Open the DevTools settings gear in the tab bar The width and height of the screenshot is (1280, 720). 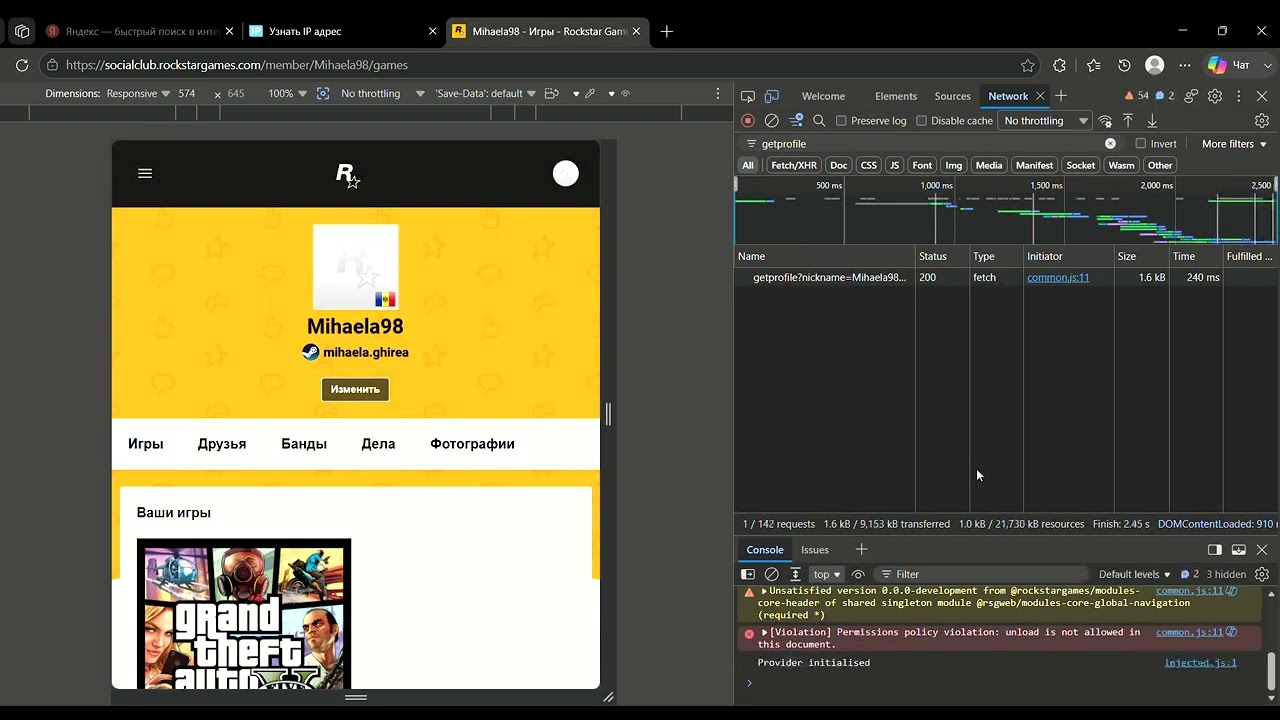[1215, 96]
